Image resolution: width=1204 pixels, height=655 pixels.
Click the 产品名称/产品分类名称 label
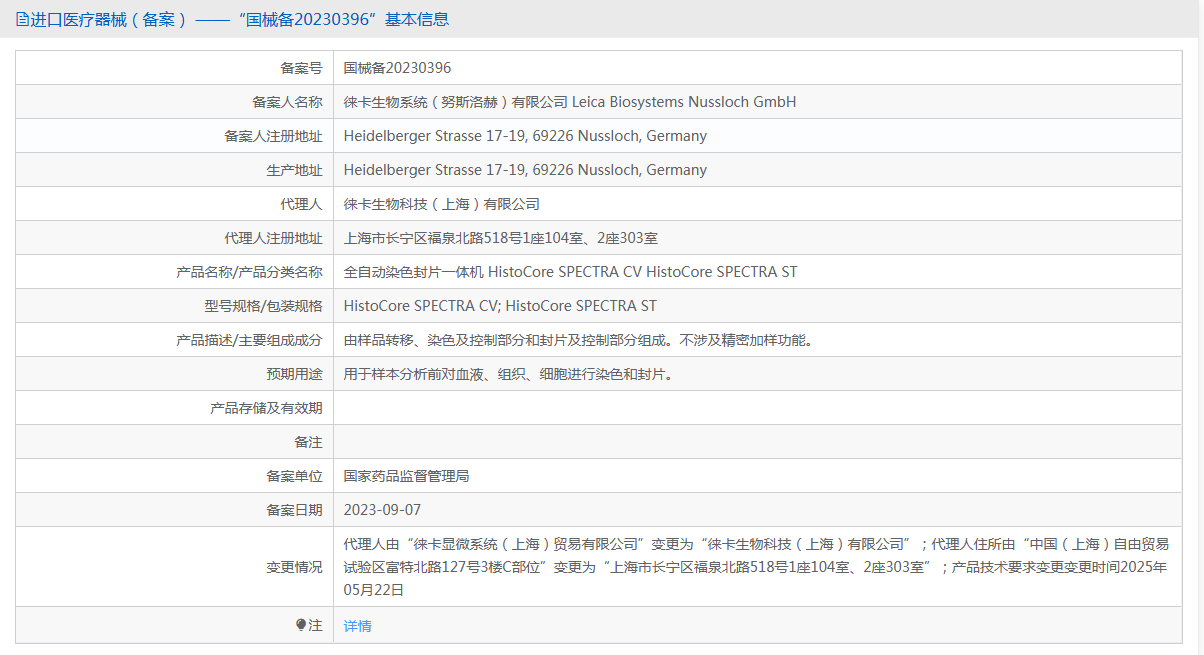click(249, 272)
